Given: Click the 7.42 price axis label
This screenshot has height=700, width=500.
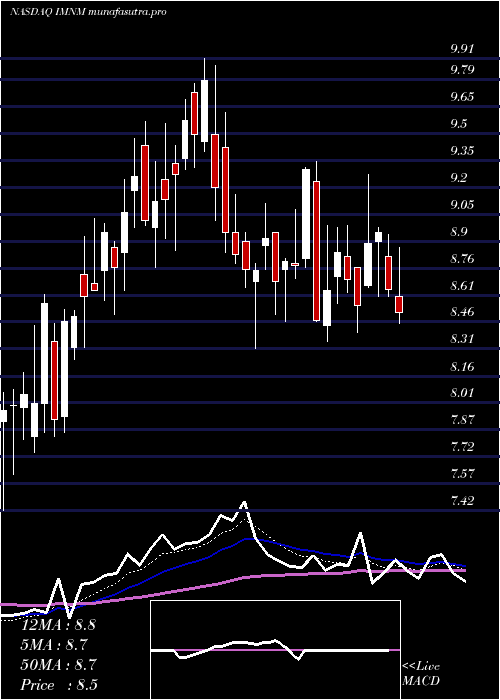Looking at the screenshot, I should 462,501.
